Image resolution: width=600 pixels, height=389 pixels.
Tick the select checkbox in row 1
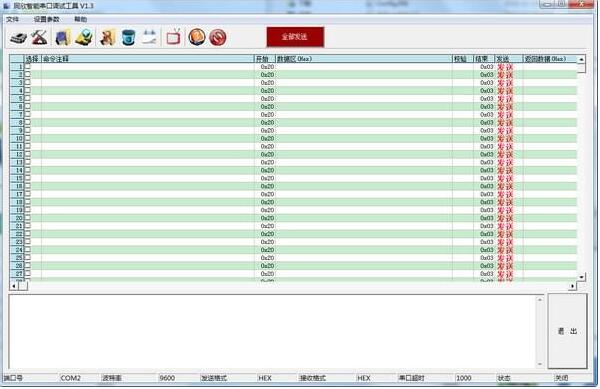[28, 67]
